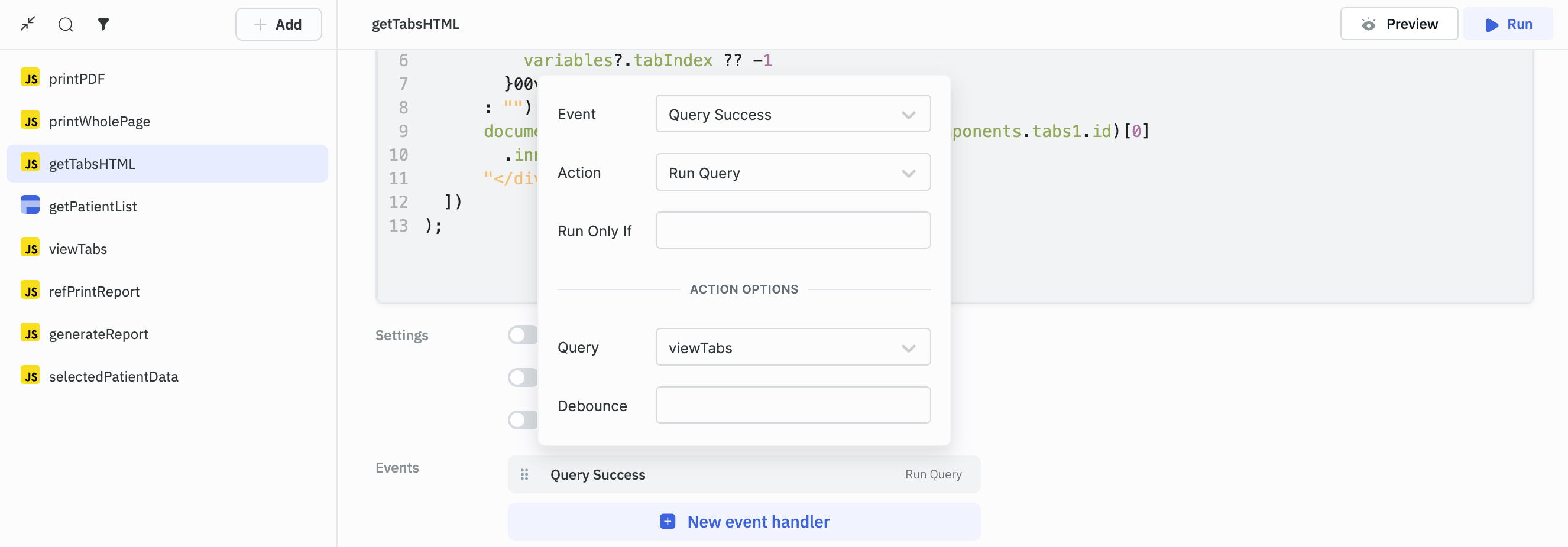Open the query search magnifier icon
The height and width of the screenshot is (547, 1568).
click(x=66, y=24)
